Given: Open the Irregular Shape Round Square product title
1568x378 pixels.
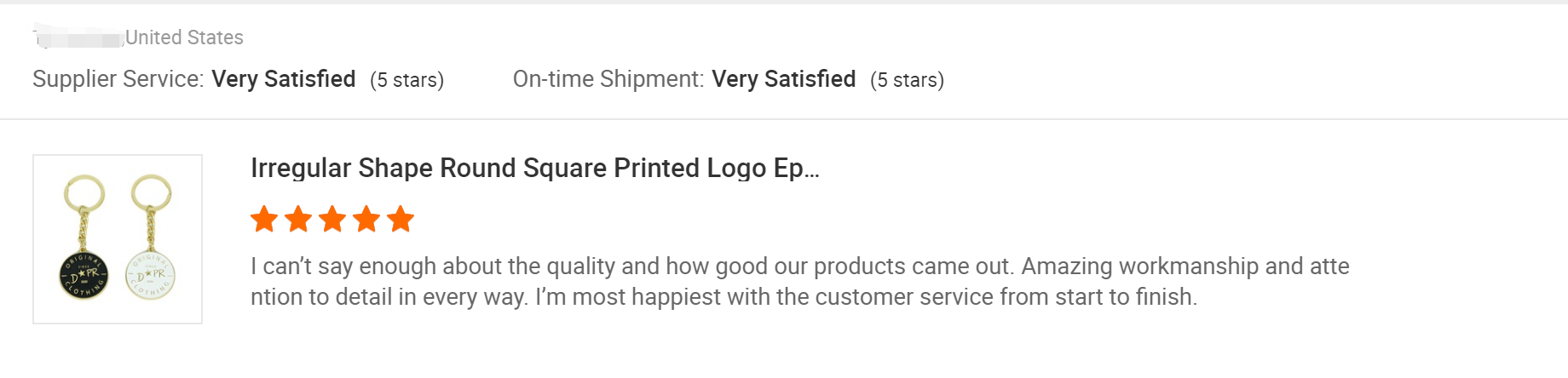Looking at the screenshot, I should click(x=527, y=169).
